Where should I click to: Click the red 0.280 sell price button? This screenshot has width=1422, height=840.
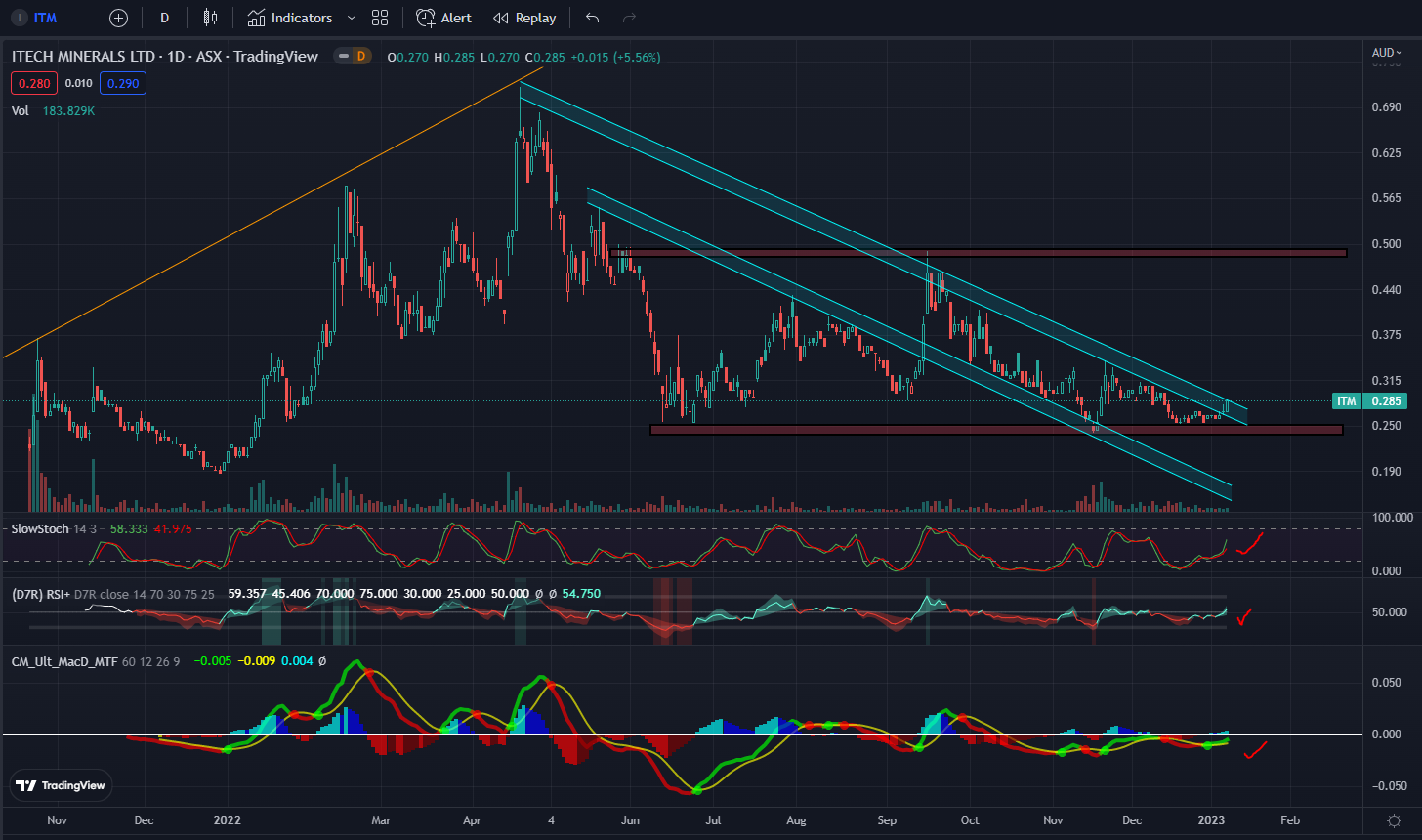coord(34,83)
